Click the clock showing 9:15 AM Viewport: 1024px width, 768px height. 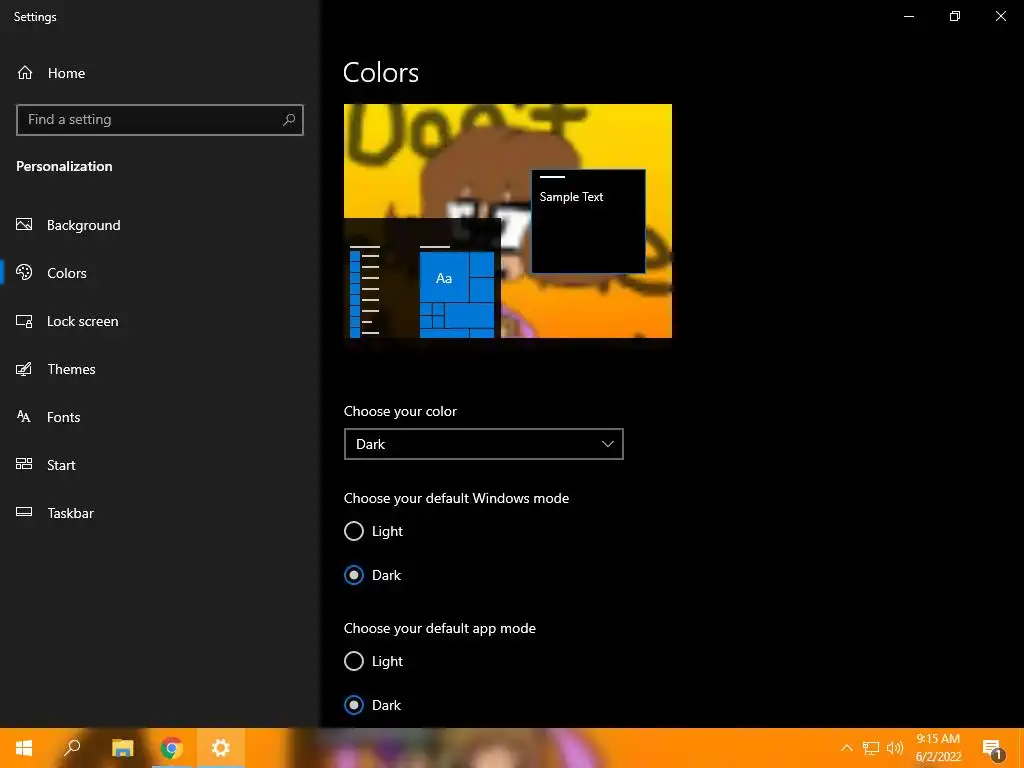[938, 739]
